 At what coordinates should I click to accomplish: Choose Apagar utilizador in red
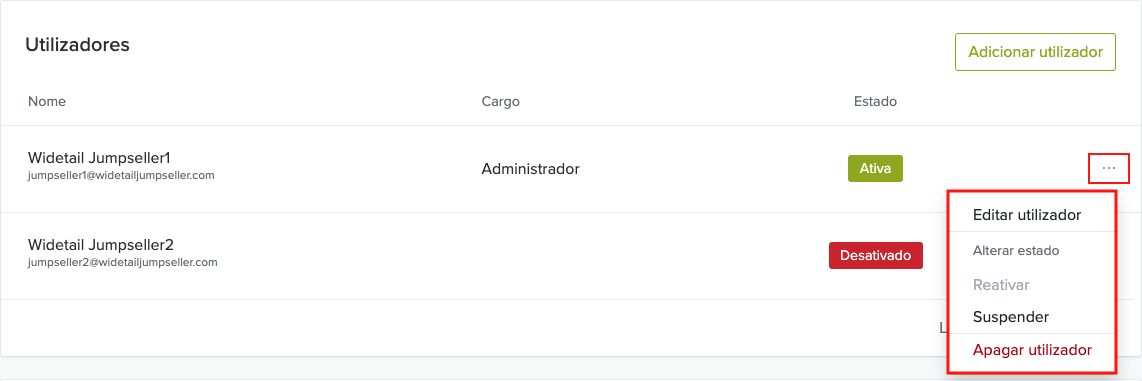coord(1032,350)
